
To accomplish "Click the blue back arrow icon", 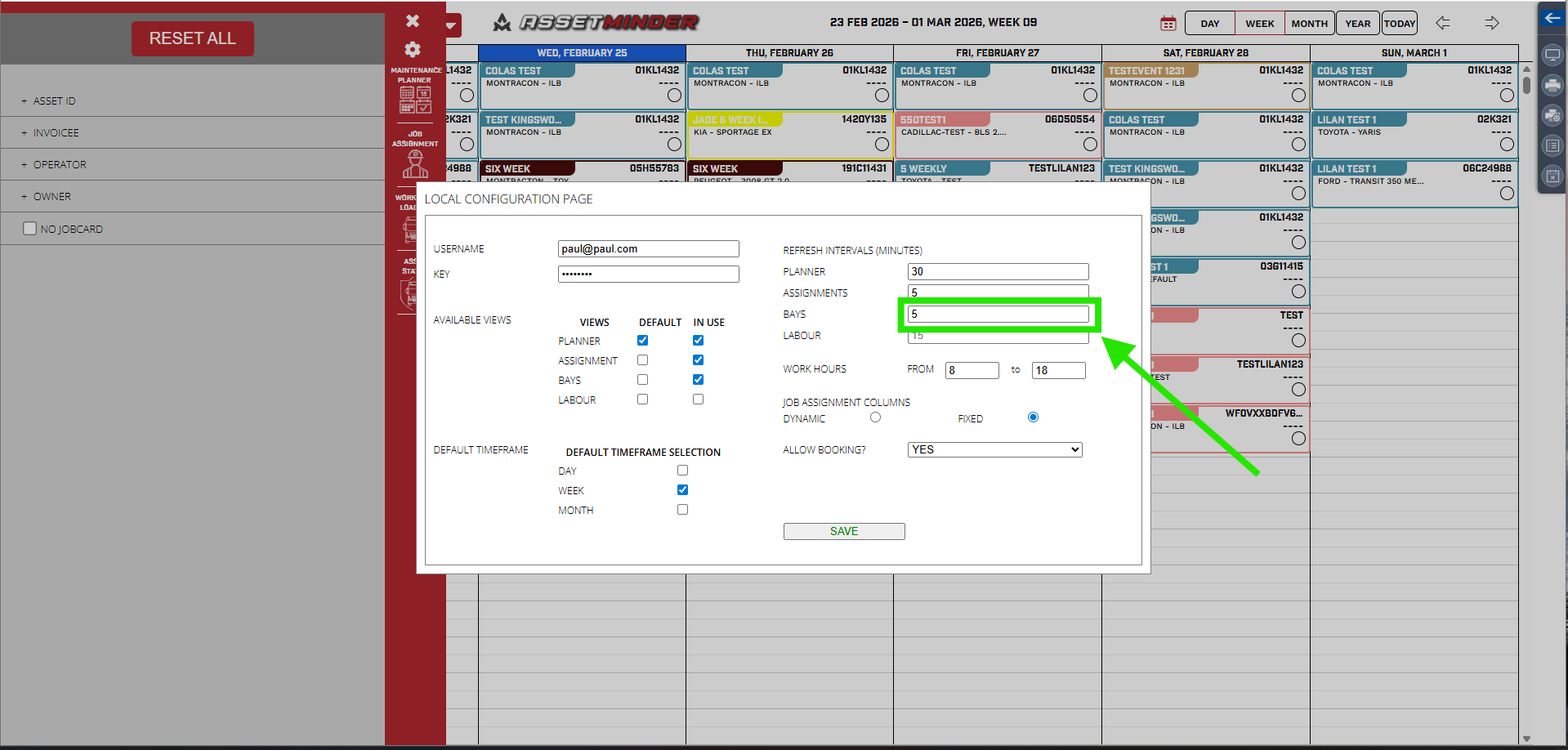I will click(1552, 18).
